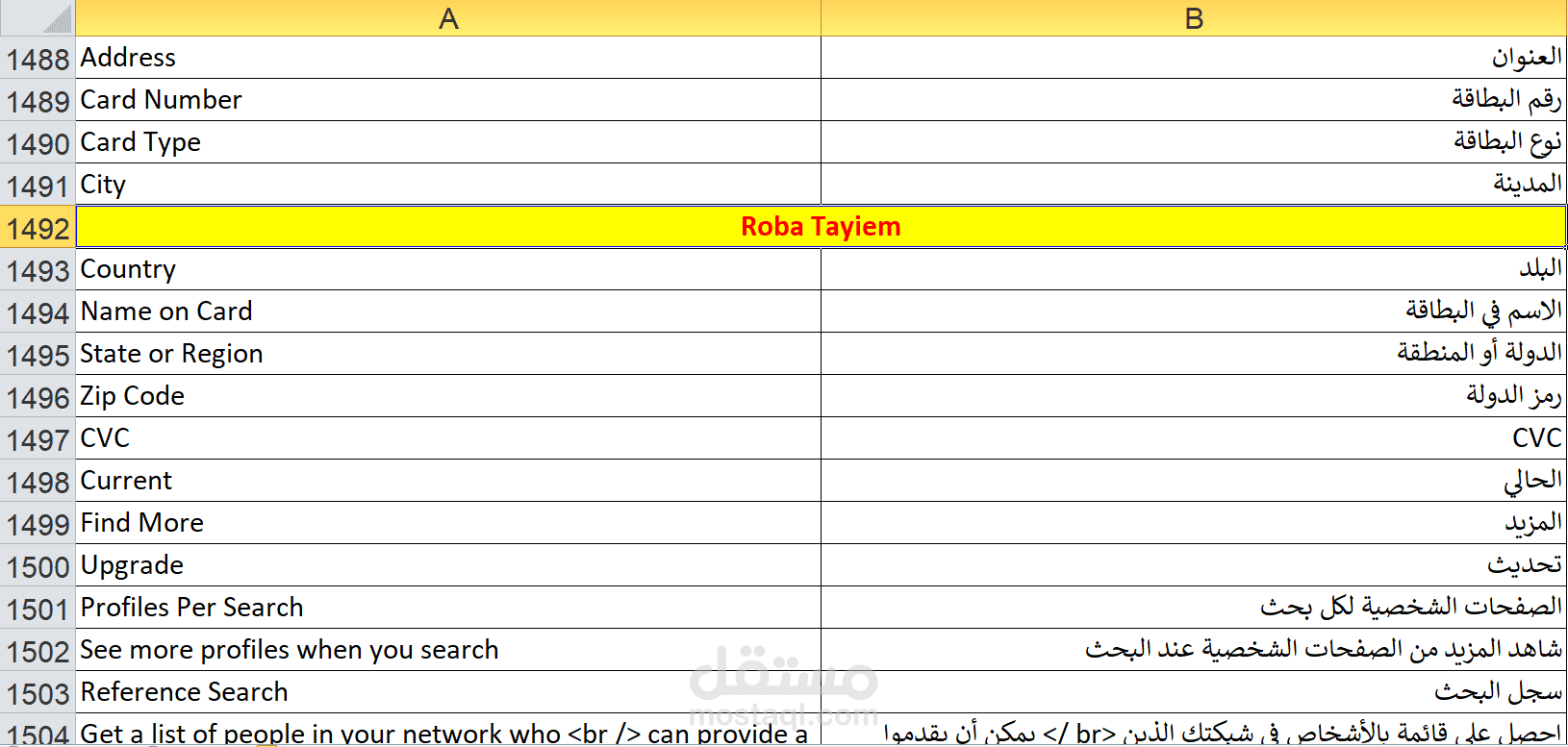Image resolution: width=1568 pixels, height=747 pixels.
Task: Click the Arabic cell 'تحديث'
Action: tap(1194, 566)
